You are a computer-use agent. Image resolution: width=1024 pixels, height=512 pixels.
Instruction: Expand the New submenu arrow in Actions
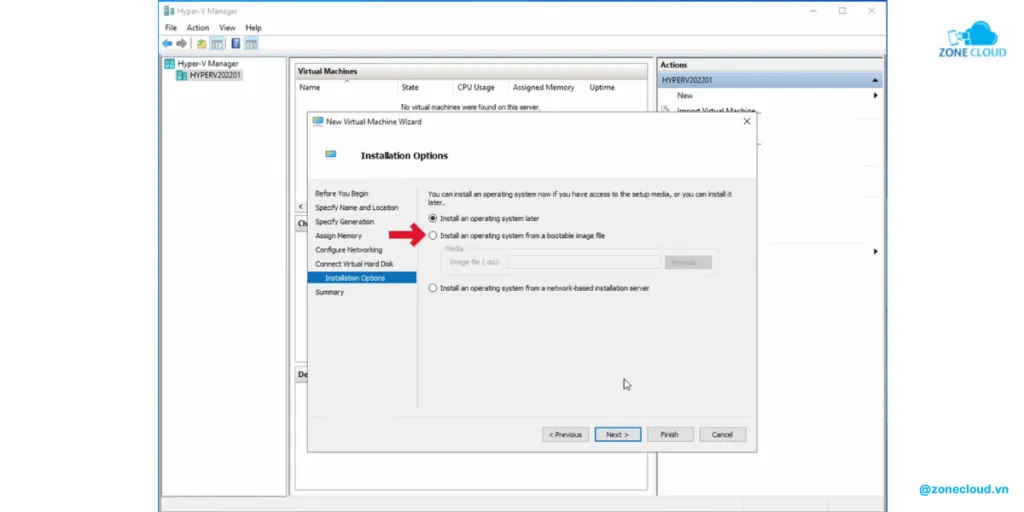(875, 95)
